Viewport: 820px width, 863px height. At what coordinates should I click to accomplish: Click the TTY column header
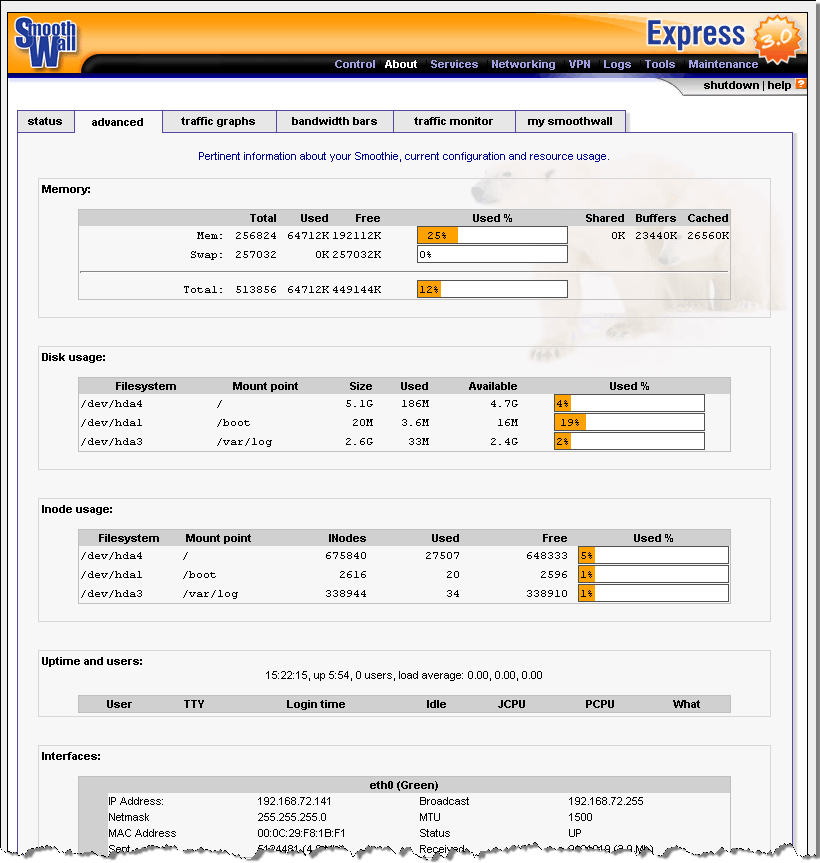pyautogui.click(x=194, y=704)
